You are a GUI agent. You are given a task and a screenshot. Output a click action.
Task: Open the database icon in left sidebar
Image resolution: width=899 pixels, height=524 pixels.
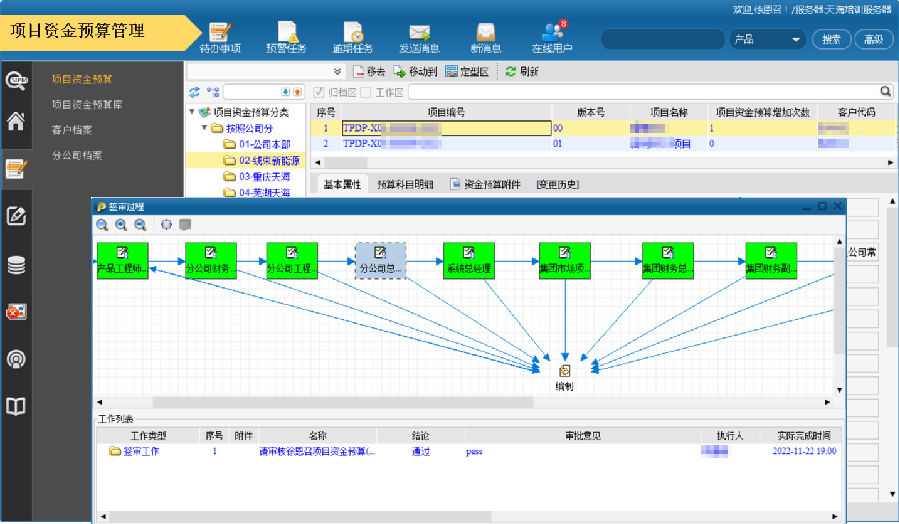pos(16,265)
